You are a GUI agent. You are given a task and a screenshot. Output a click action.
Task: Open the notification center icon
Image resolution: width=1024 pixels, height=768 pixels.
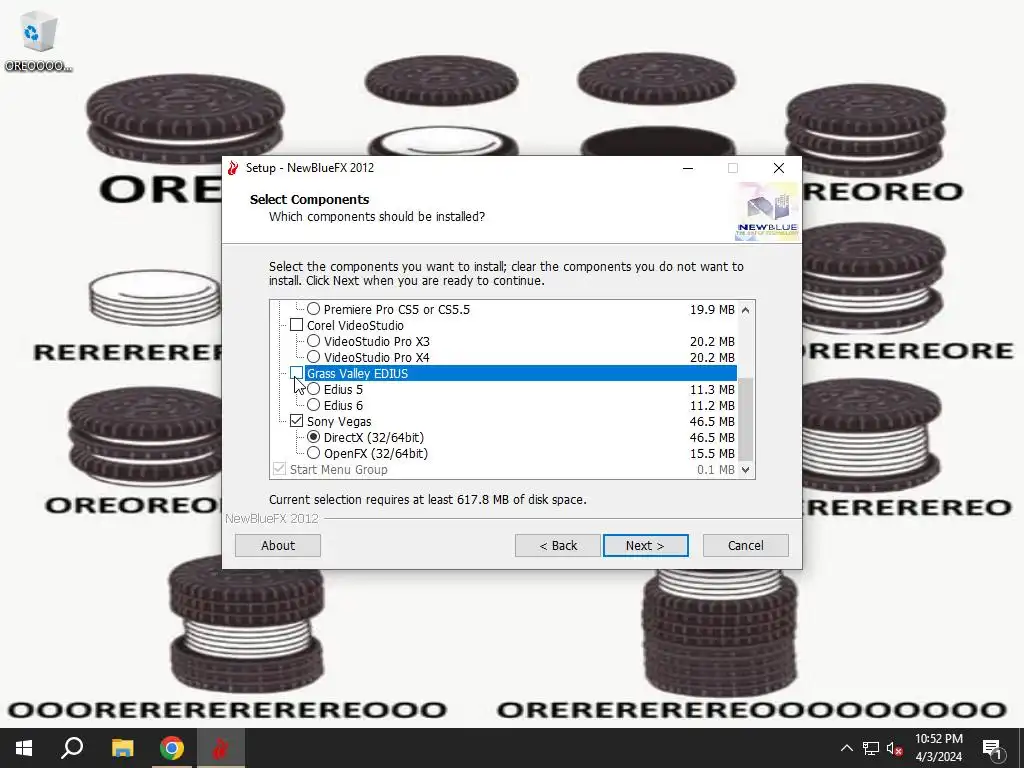991,748
